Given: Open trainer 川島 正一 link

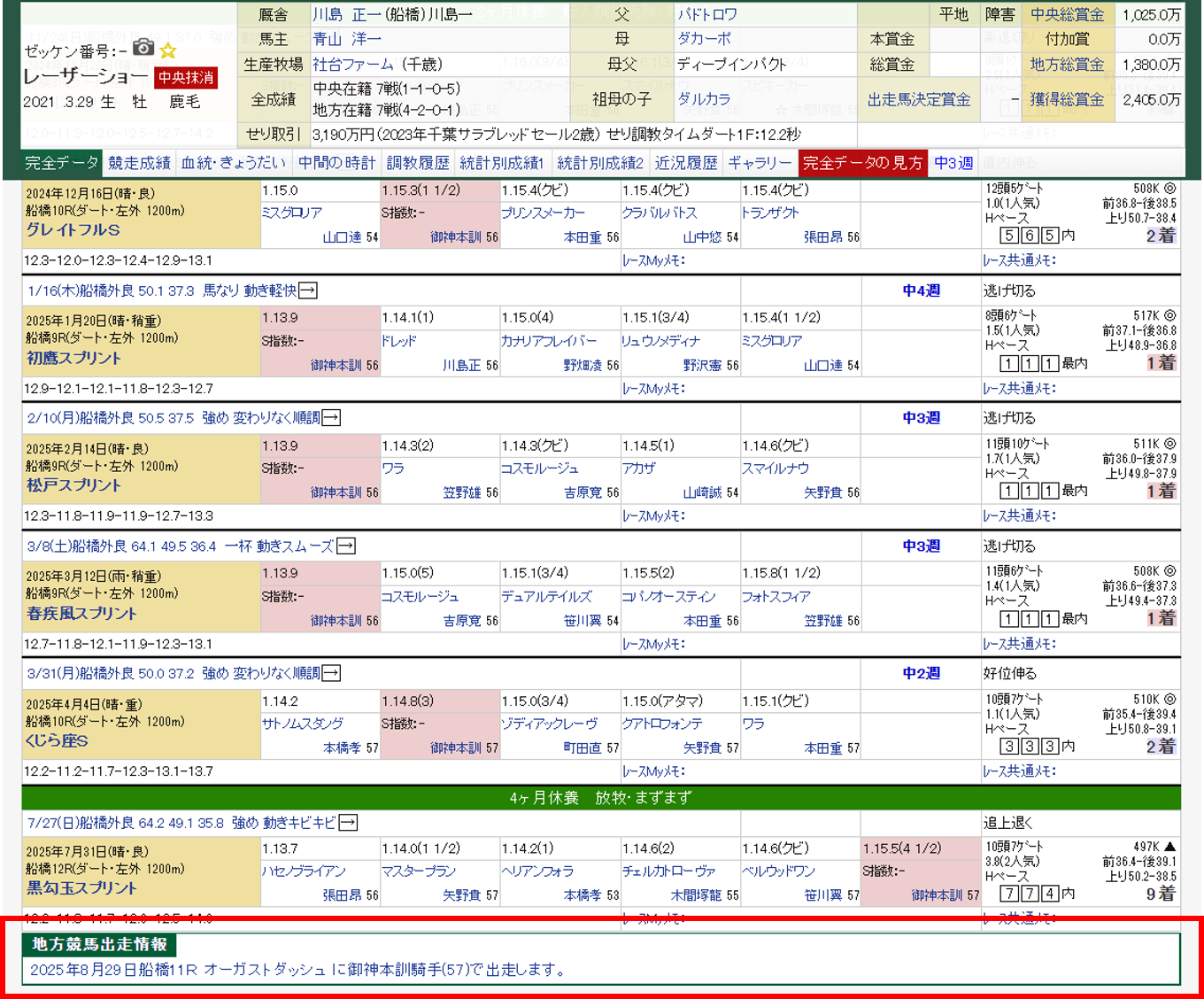Looking at the screenshot, I should tap(346, 14).
